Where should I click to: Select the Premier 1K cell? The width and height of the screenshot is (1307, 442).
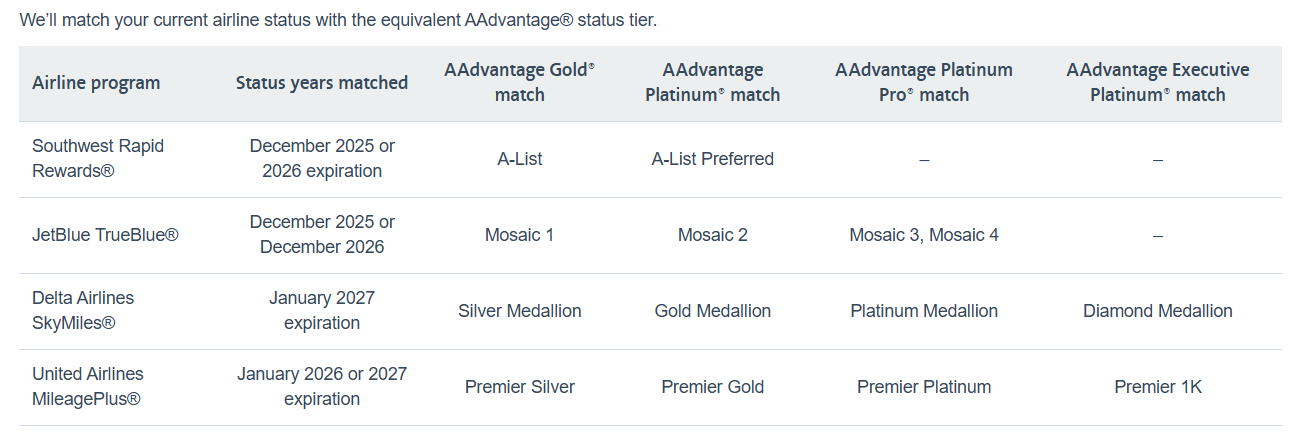click(x=1158, y=387)
